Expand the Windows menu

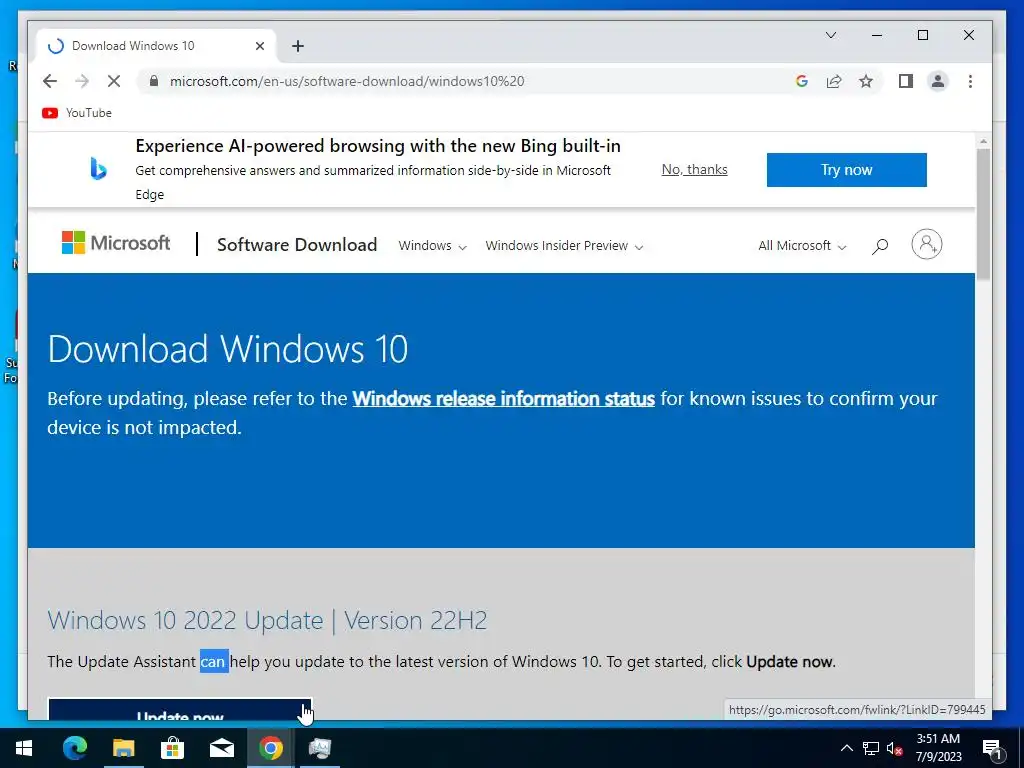tap(432, 246)
